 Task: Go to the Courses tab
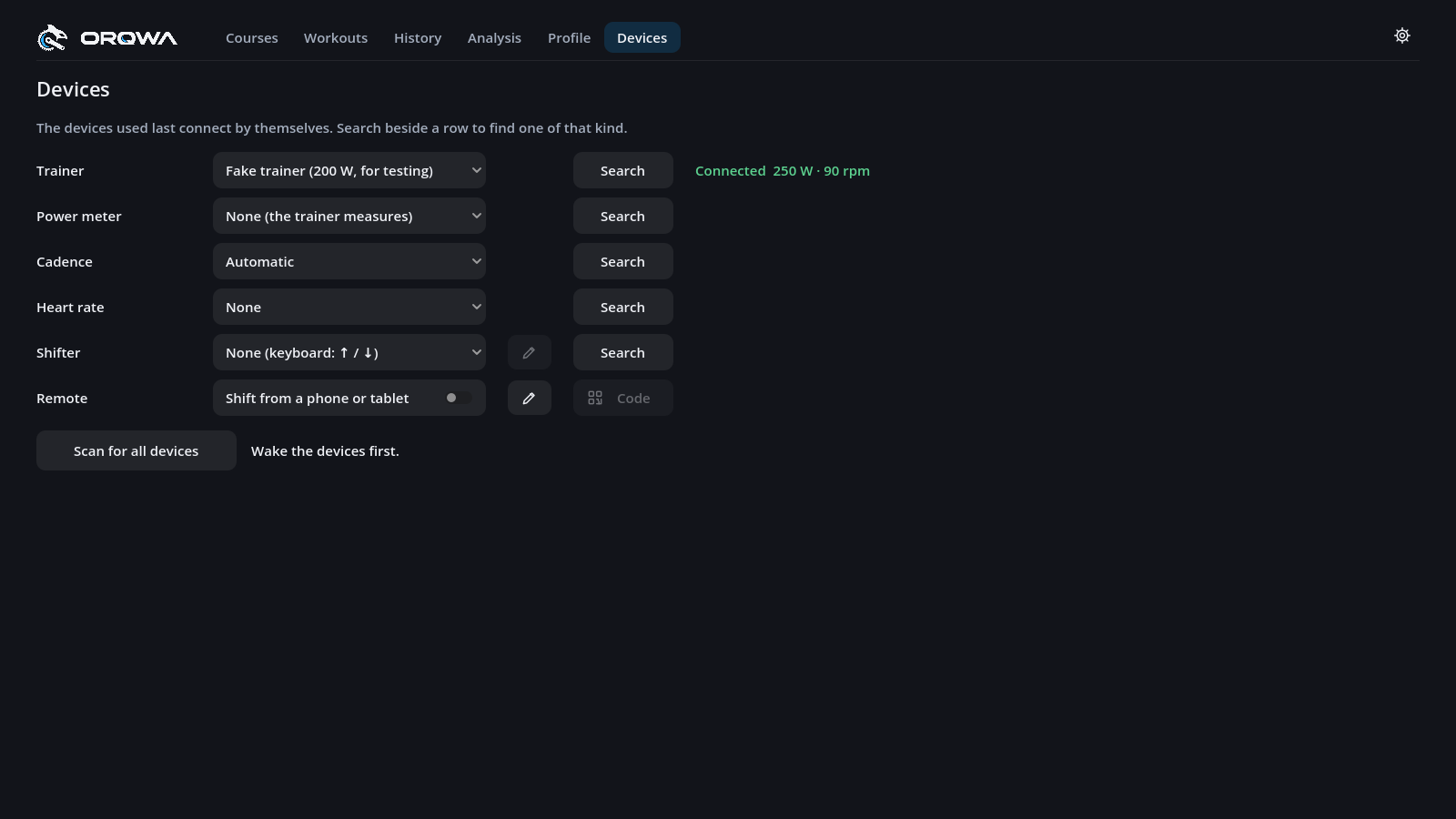[x=252, y=37]
